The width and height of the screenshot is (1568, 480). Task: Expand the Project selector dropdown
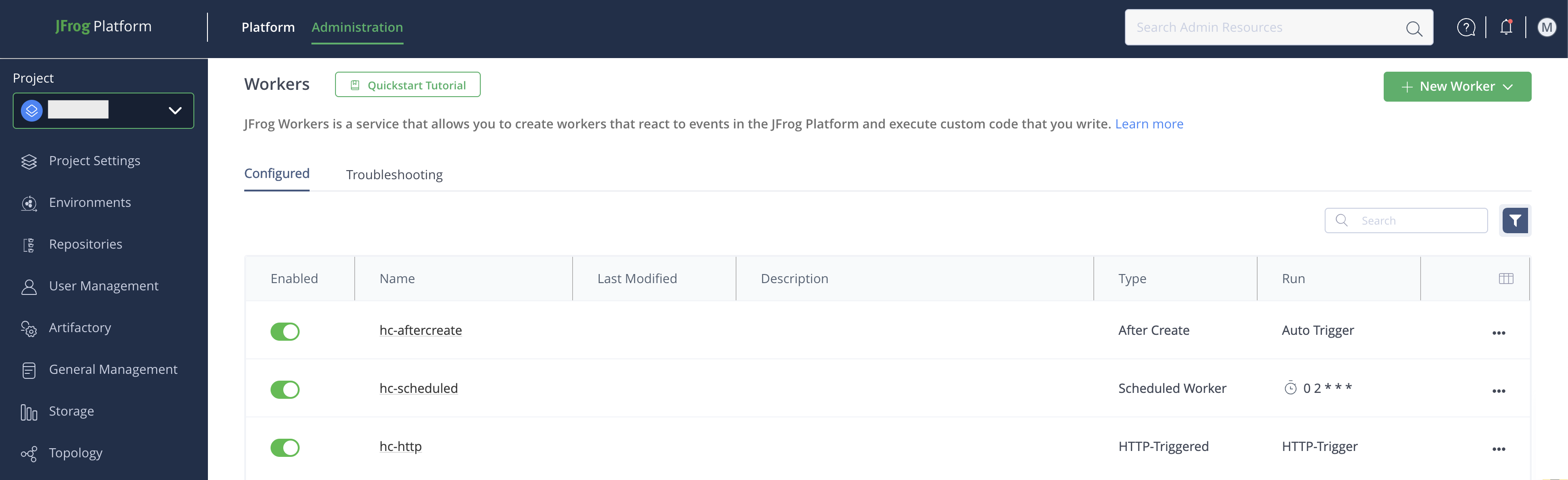coord(104,111)
